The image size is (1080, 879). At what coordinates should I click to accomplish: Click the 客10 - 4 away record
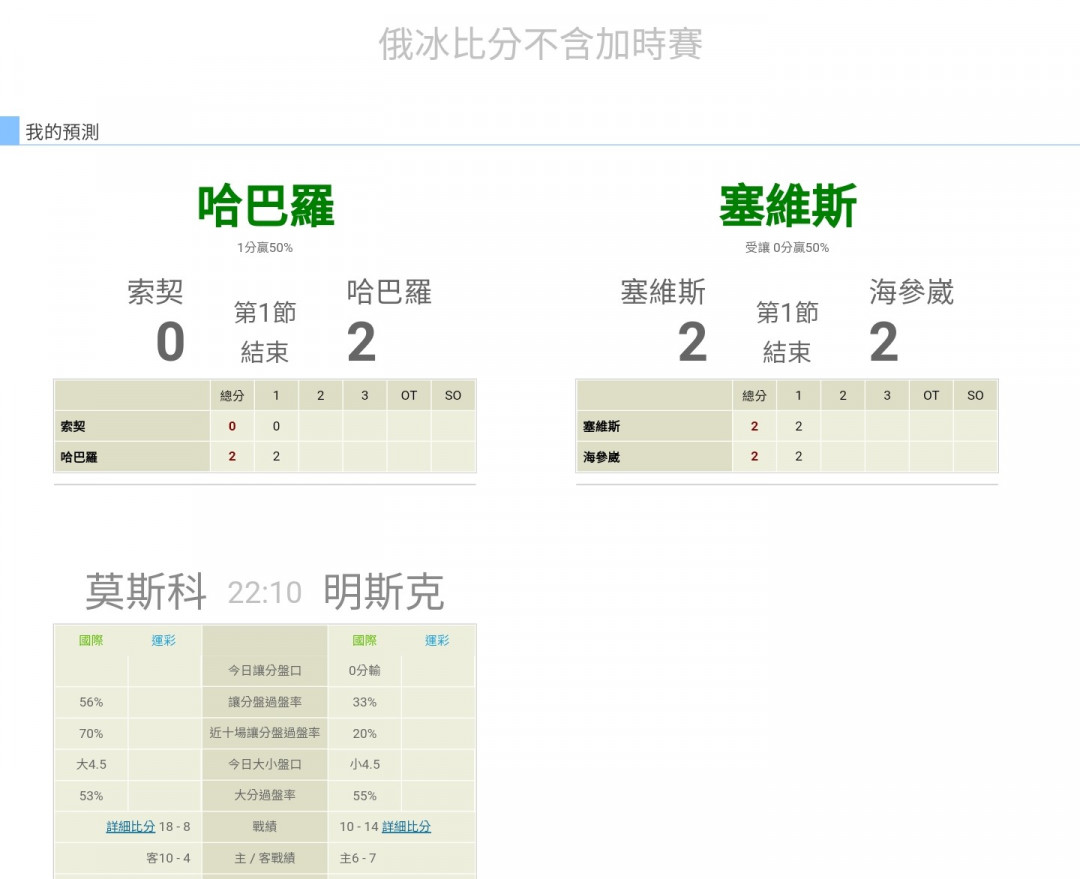click(x=169, y=858)
